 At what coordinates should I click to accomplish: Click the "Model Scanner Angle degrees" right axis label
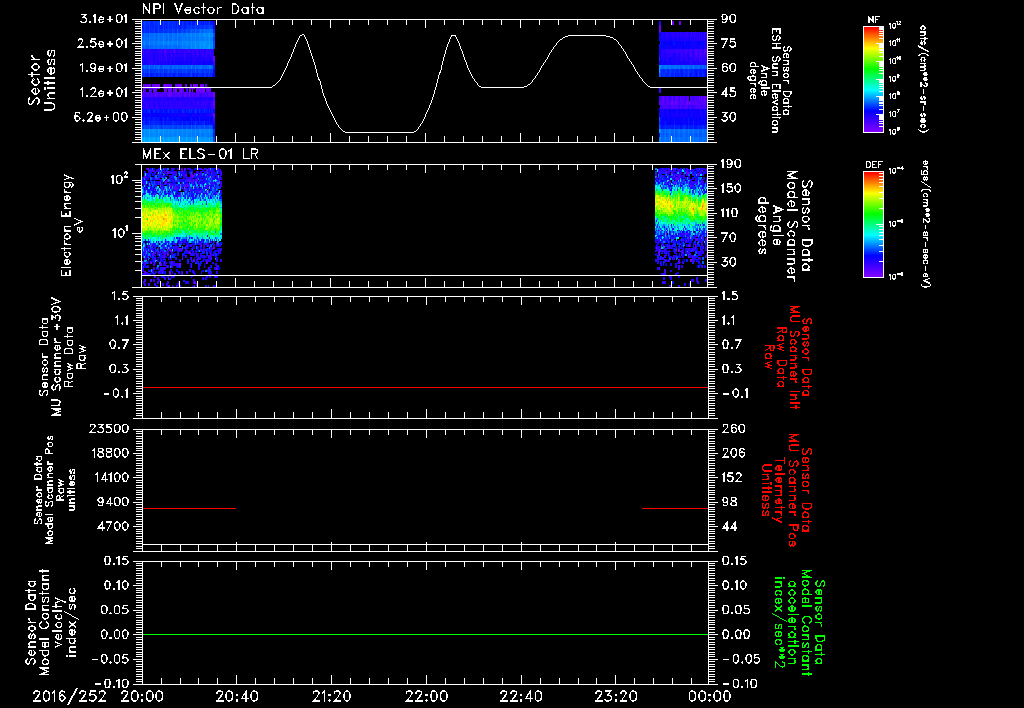pos(784,226)
